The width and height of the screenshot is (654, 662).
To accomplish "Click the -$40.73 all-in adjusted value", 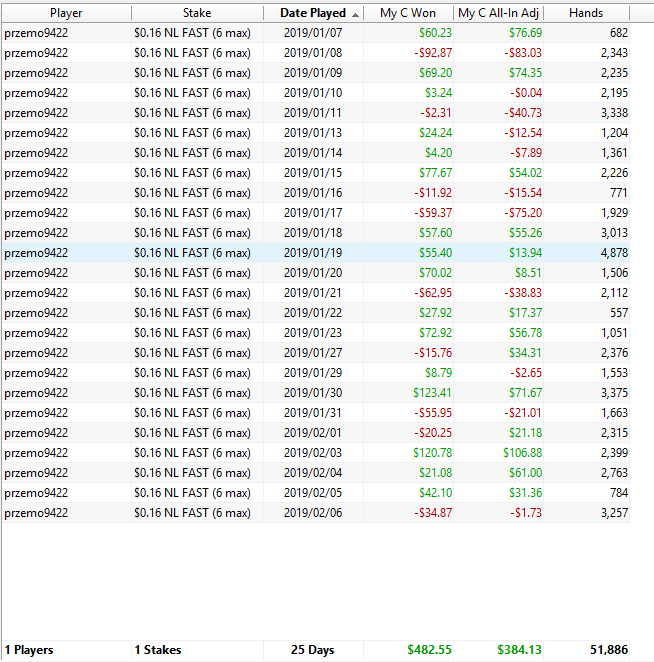I will coord(523,113).
